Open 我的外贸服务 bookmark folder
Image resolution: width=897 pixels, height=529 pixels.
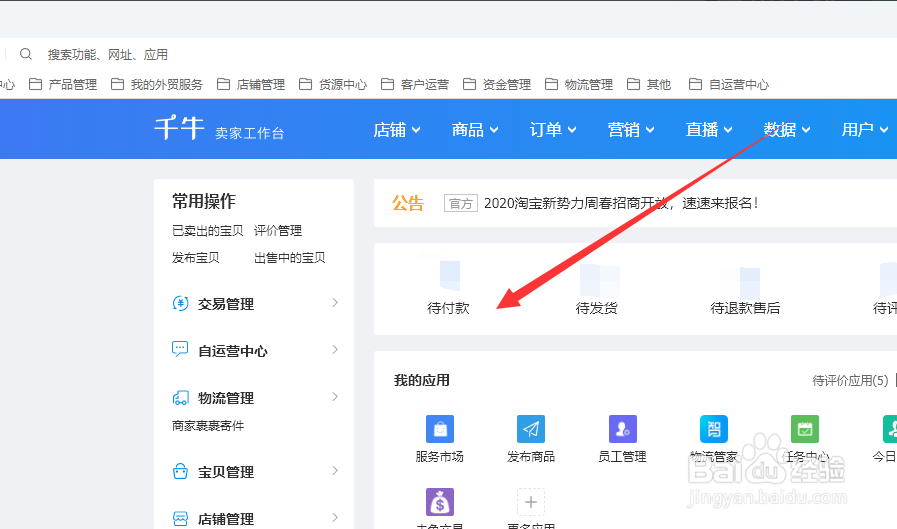pyautogui.click(x=157, y=85)
